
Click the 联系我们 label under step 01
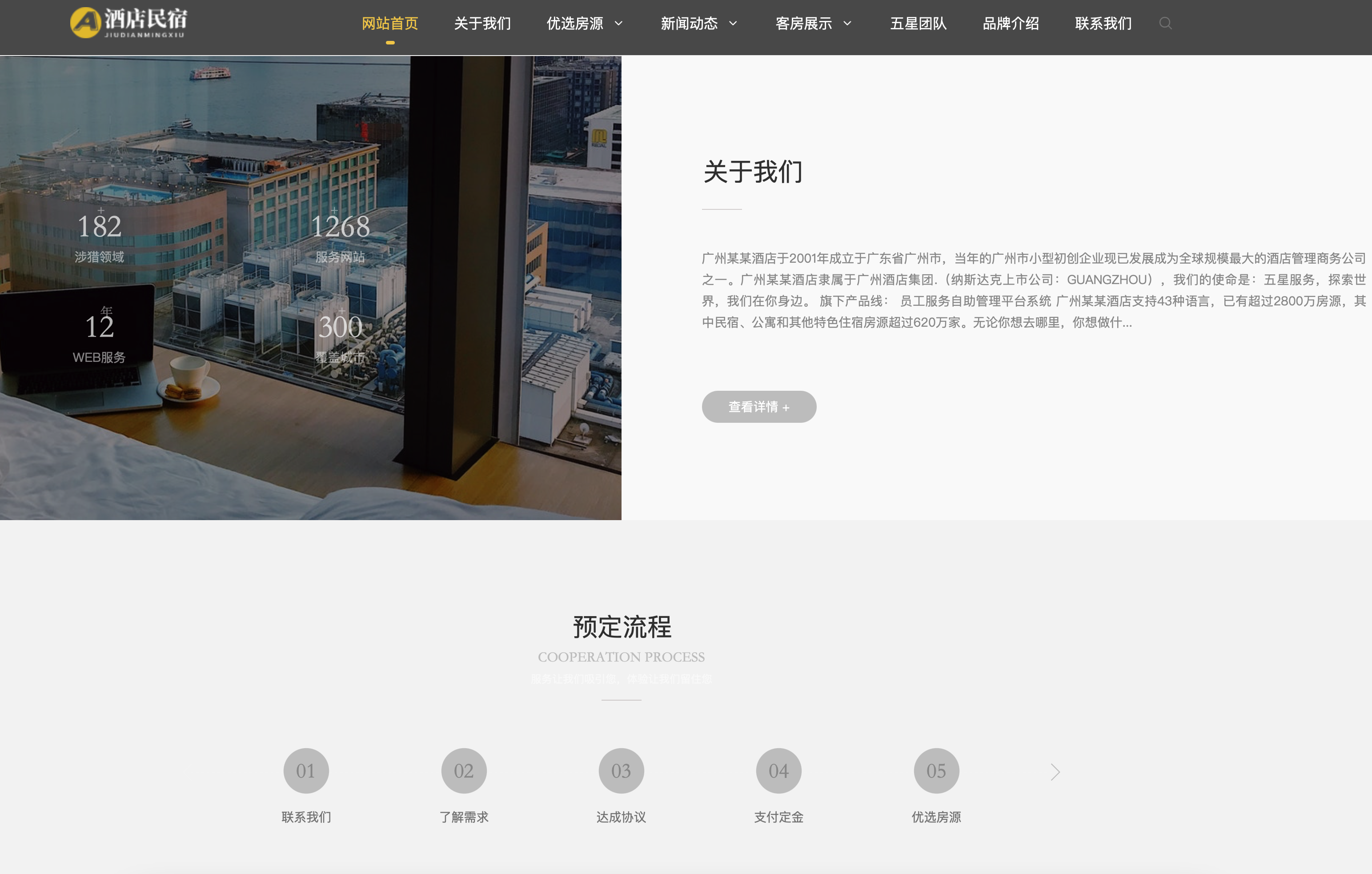click(306, 817)
